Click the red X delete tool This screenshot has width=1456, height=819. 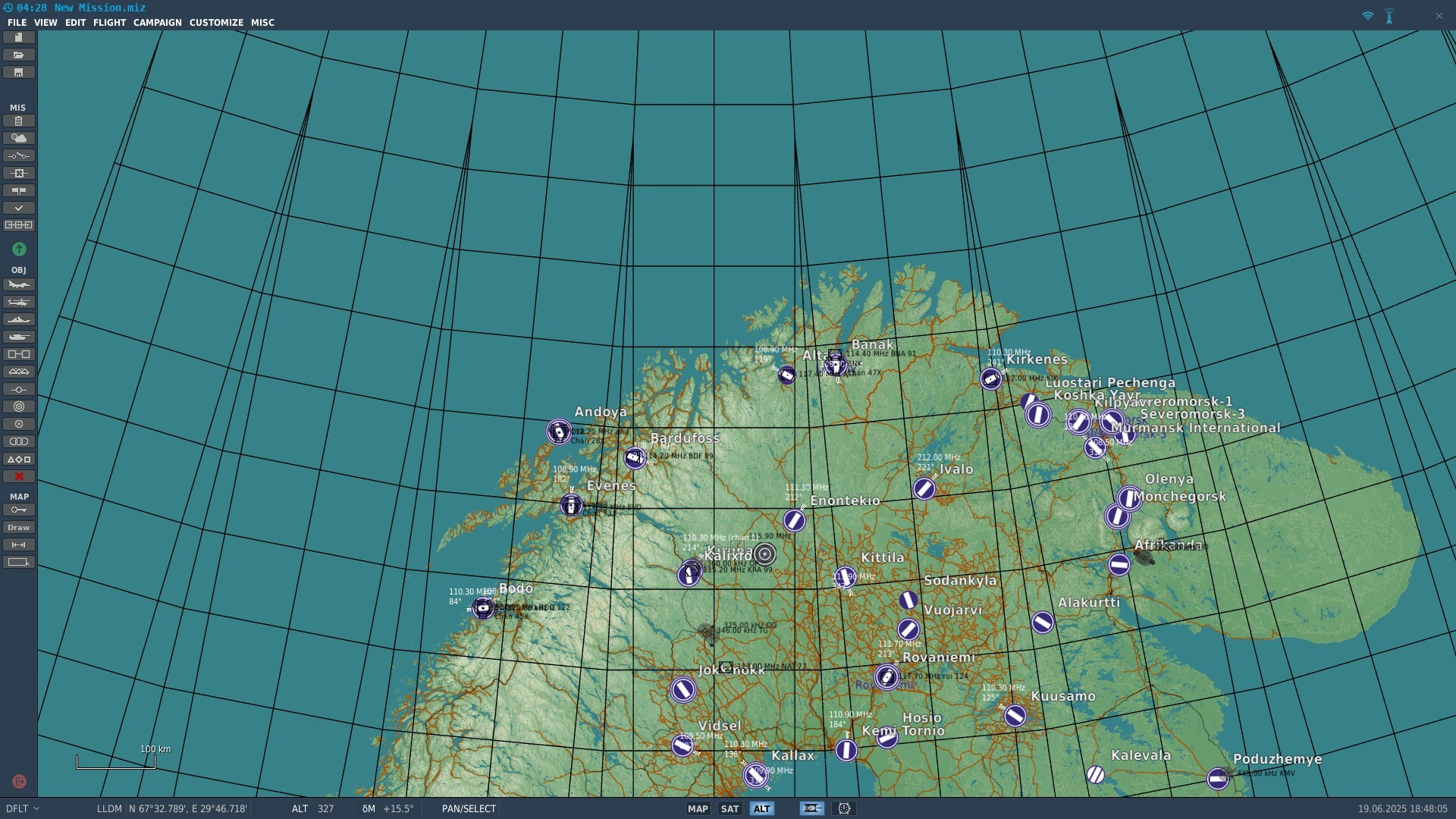19,476
